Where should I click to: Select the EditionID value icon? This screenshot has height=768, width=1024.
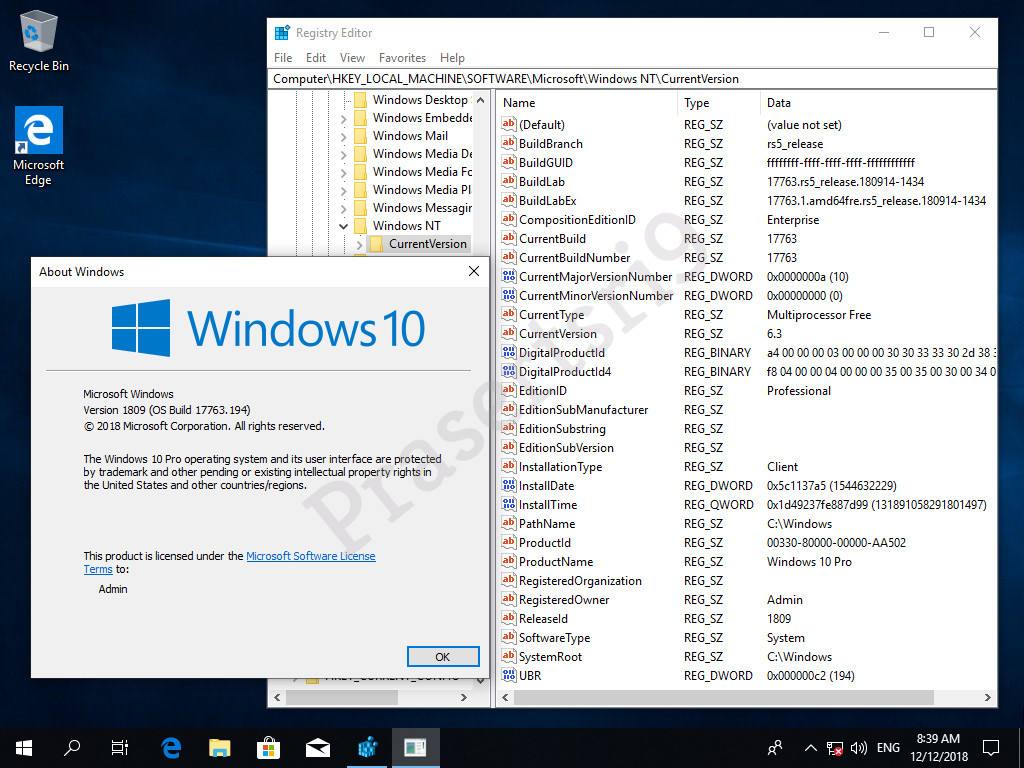point(509,390)
